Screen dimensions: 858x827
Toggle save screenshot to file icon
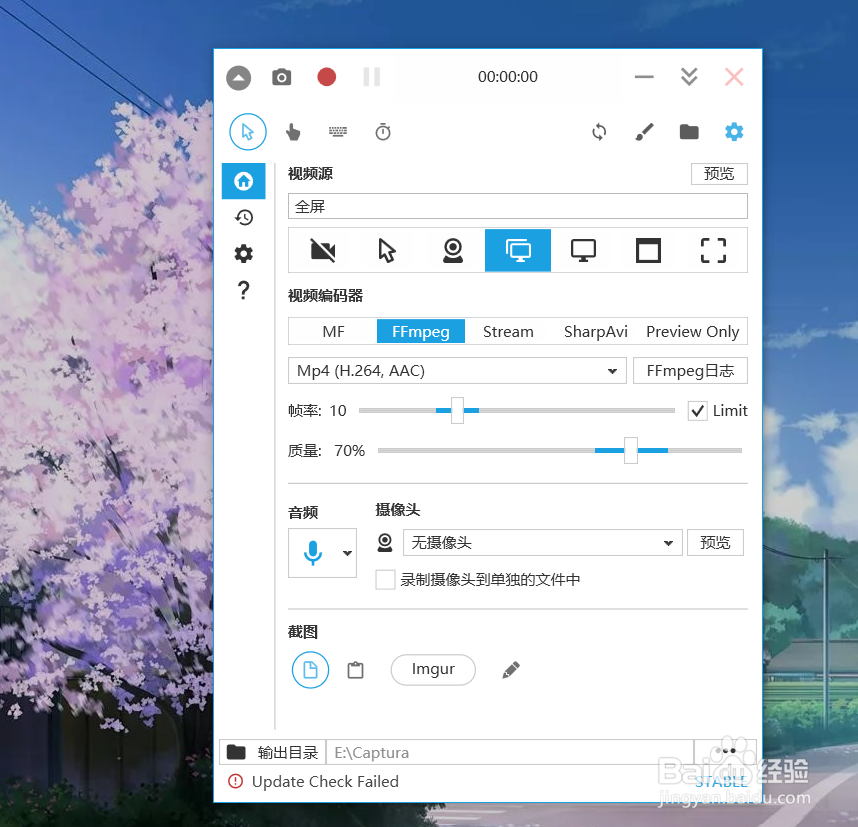tap(310, 670)
